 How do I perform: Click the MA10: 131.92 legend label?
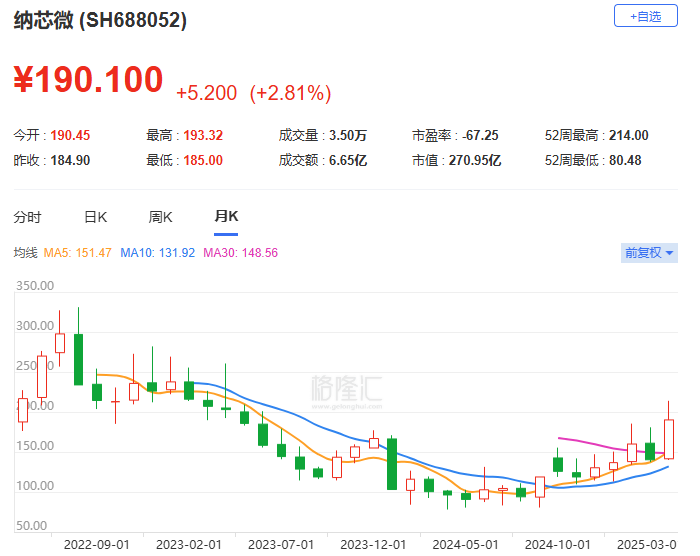tap(158, 253)
